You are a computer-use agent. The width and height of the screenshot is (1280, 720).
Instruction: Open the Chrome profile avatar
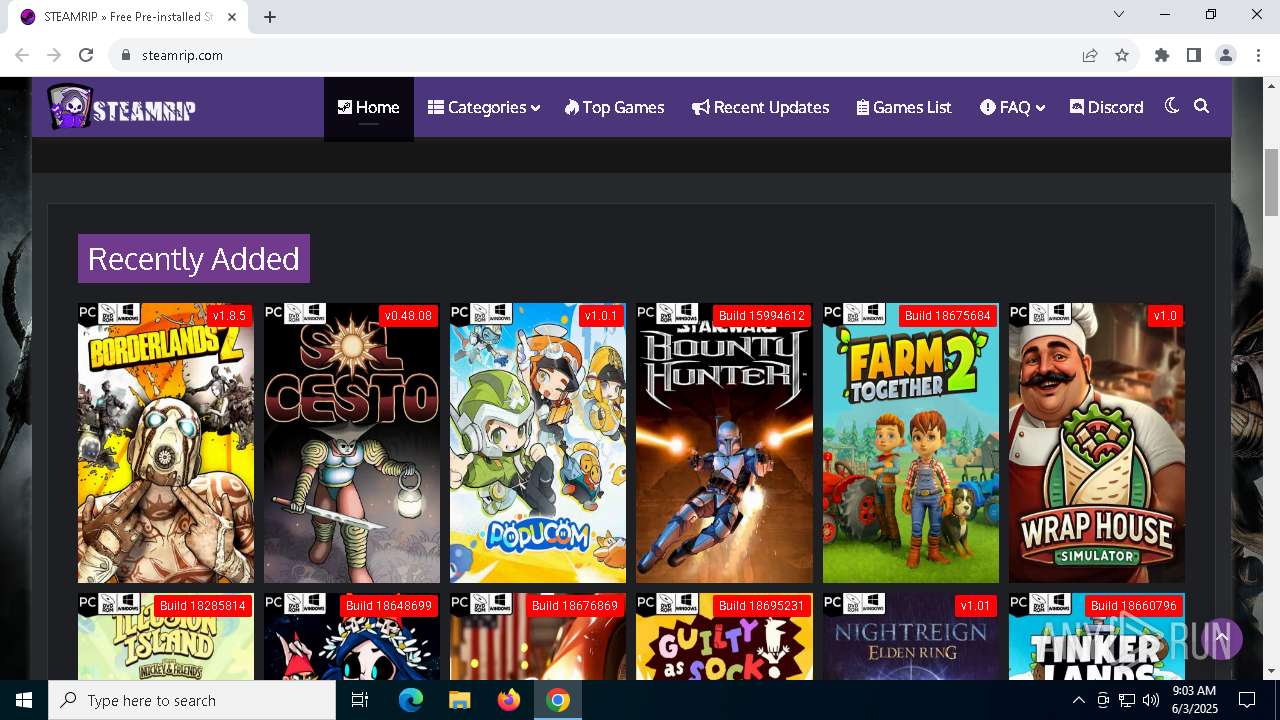(x=1226, y=55)
